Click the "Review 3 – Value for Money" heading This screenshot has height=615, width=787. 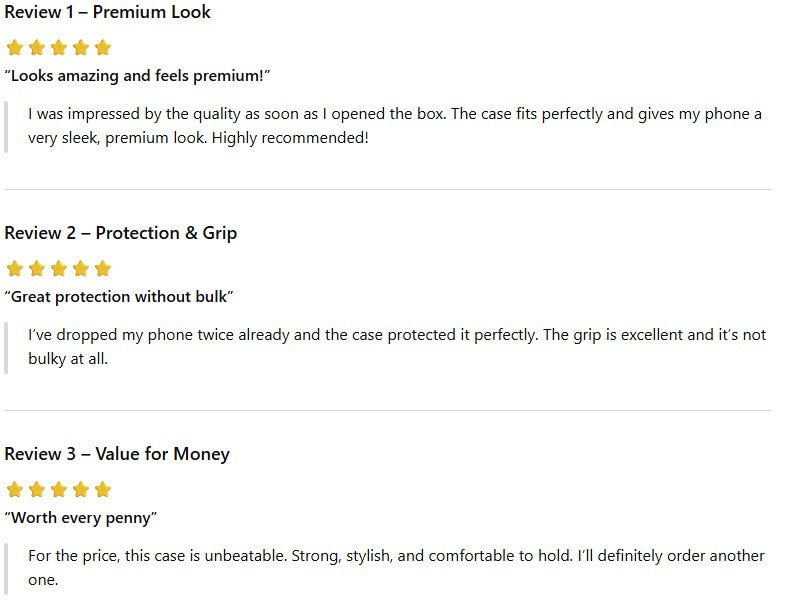[117, 454]
